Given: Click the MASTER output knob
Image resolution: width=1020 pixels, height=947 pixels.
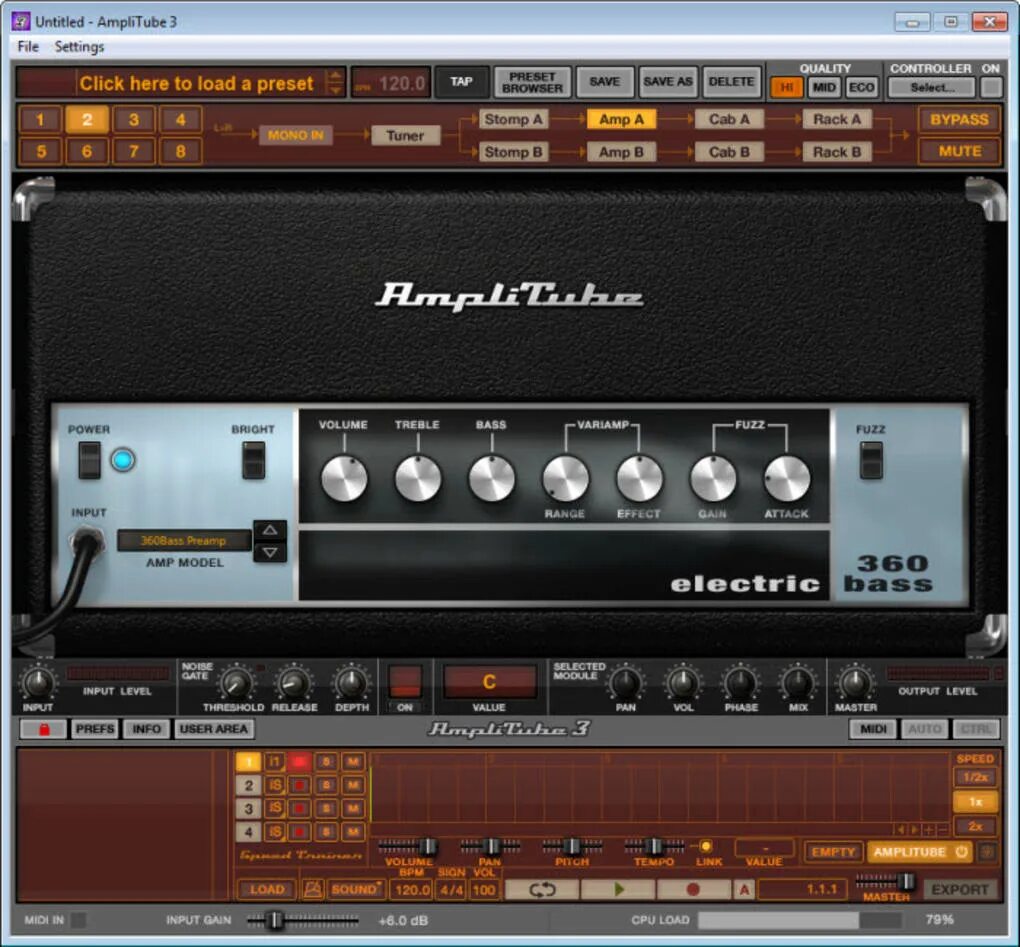Looking at the screenshot, I should (855, 683).
